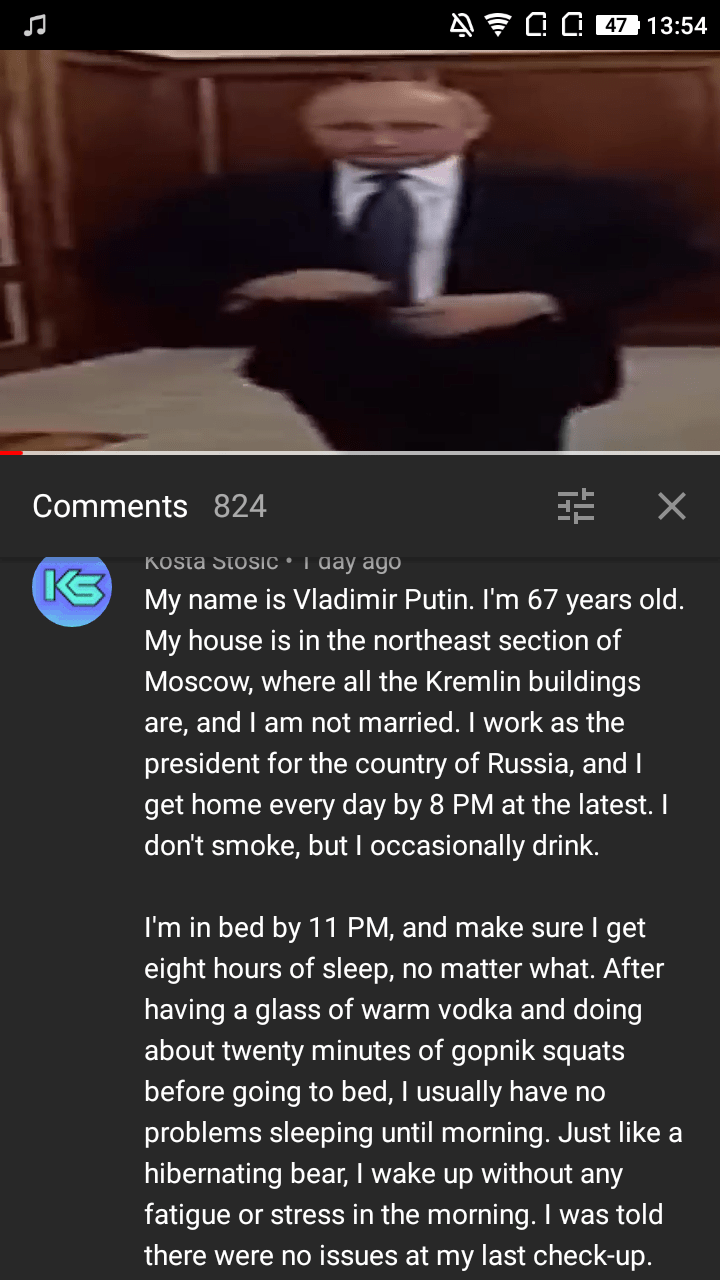Tap the 'hibernating bear' comment line
Image resolution: width=720 pixels, height=1280 pixels.
384,1174
